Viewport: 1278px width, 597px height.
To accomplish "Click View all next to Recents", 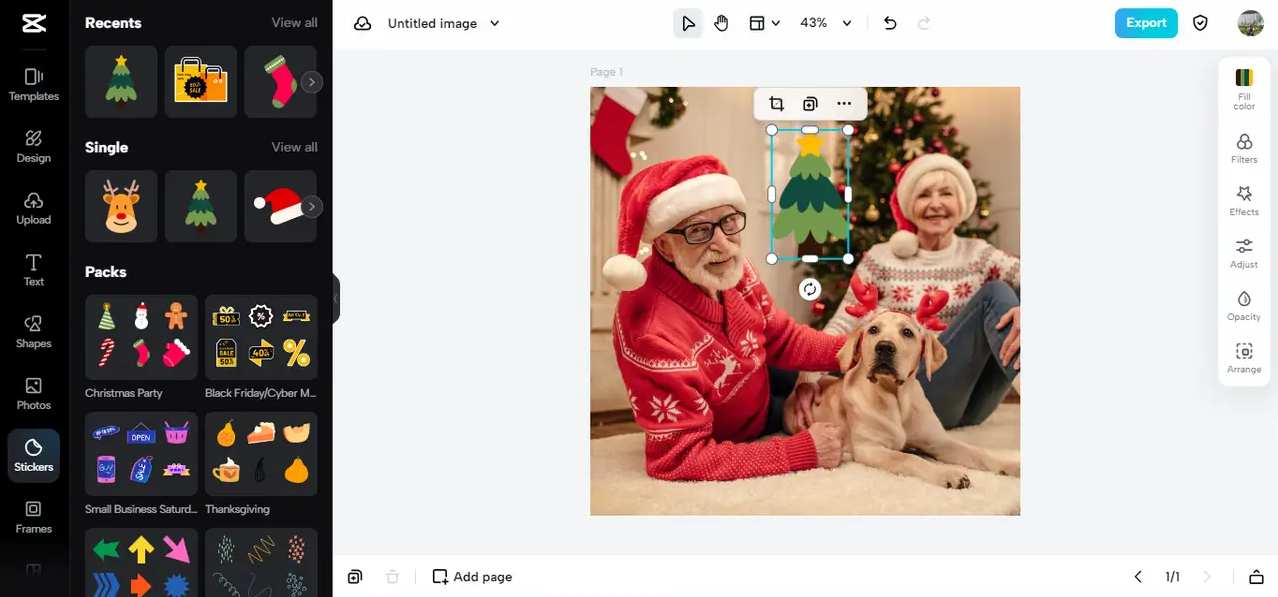I will (295, 23).
